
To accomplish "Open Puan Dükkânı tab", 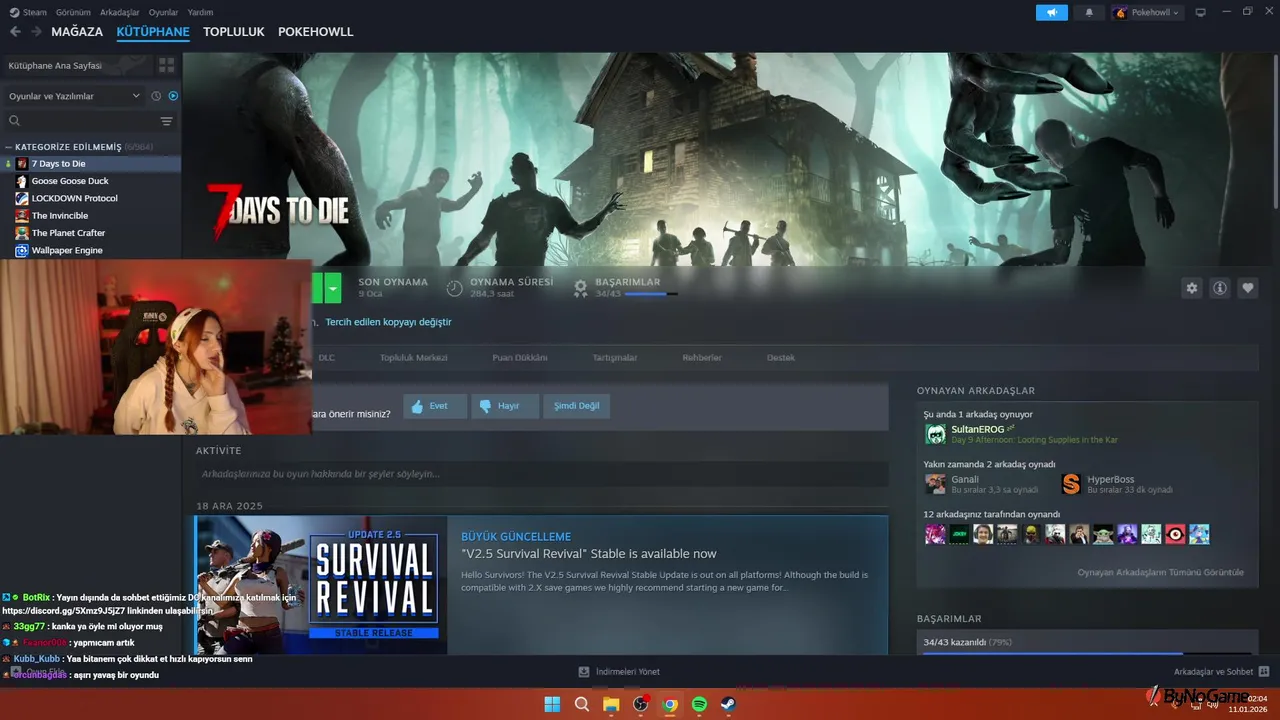I will pyautogui.click(x=520, y=357).
